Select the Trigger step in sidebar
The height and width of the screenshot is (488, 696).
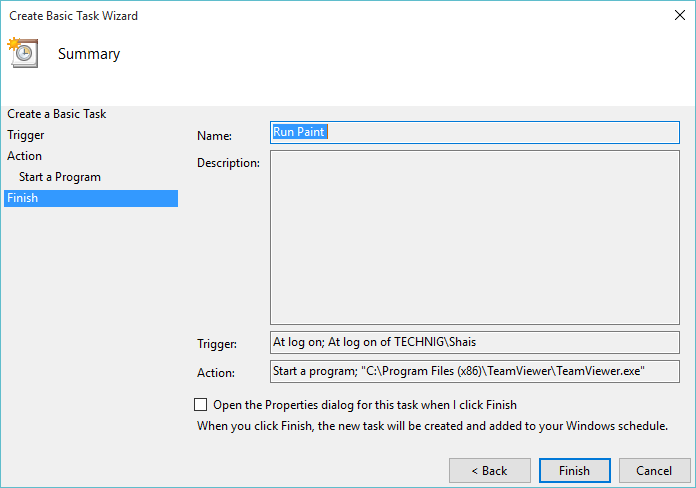26,135
